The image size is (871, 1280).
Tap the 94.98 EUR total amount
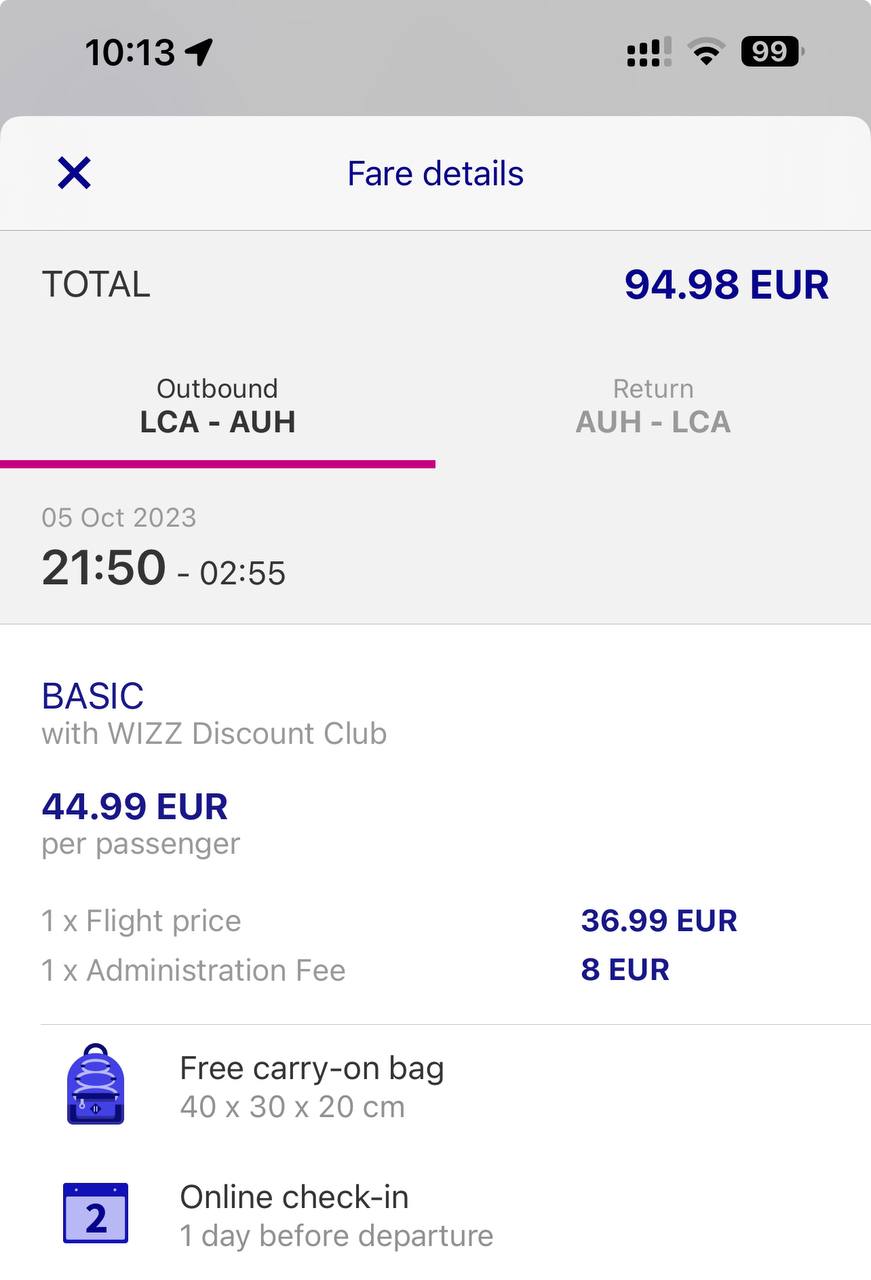pos(726,284)
